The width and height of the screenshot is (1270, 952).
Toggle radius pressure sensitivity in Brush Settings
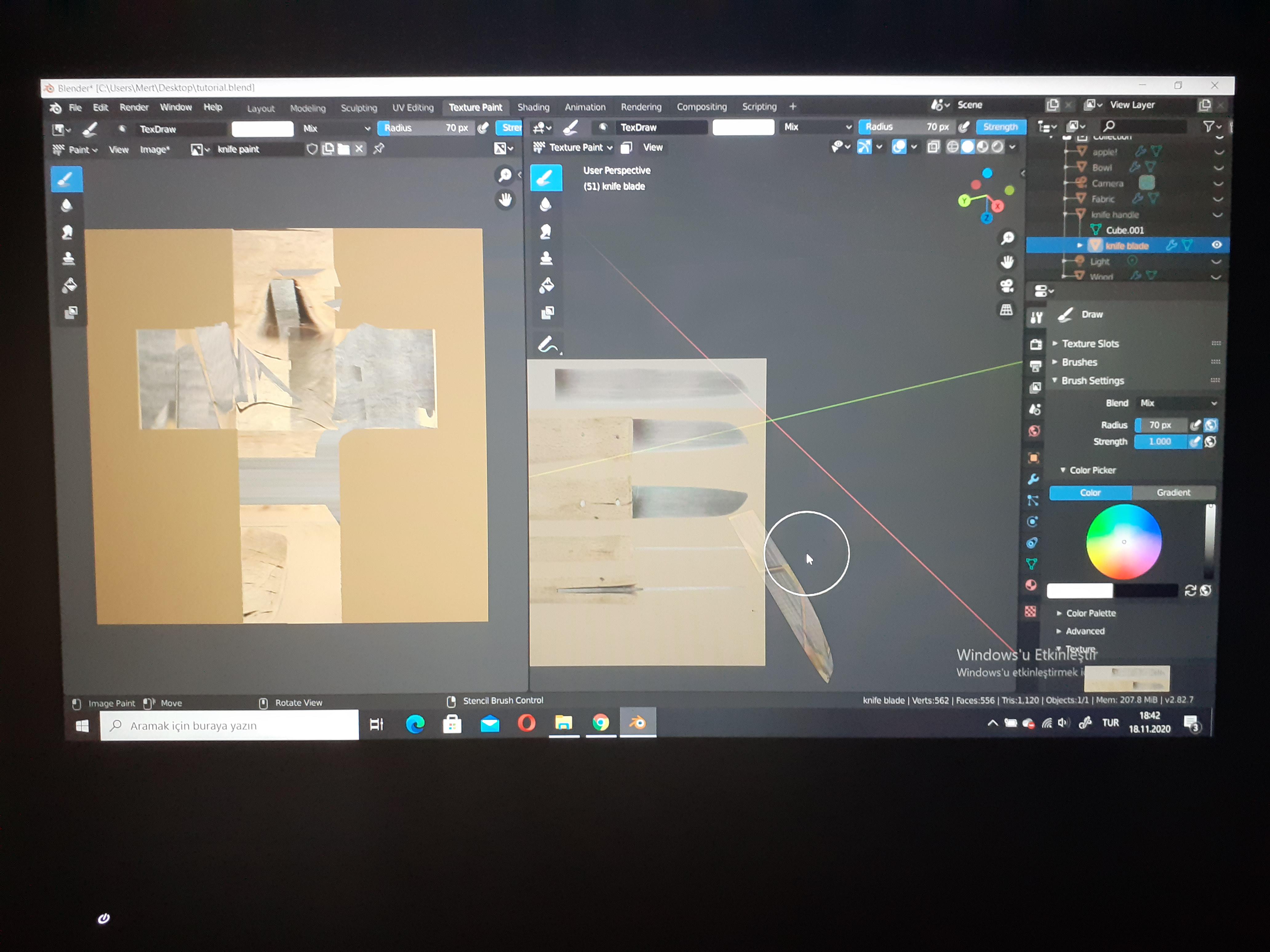[x=1195, y=425]
